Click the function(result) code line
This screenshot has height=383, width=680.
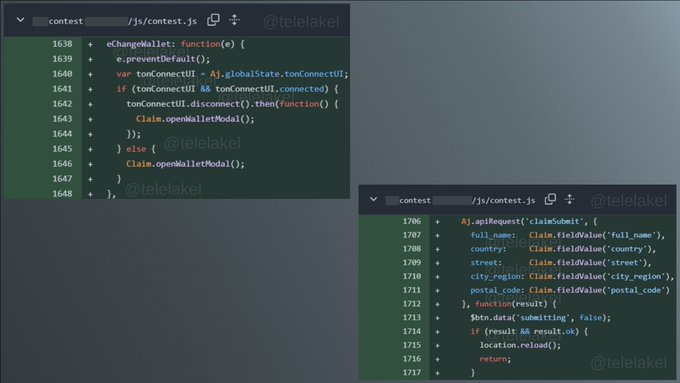coord(509,304)
